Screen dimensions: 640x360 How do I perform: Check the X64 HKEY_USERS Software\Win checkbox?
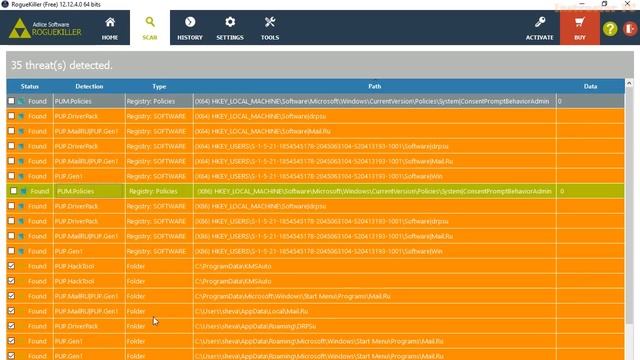[11, 176]
